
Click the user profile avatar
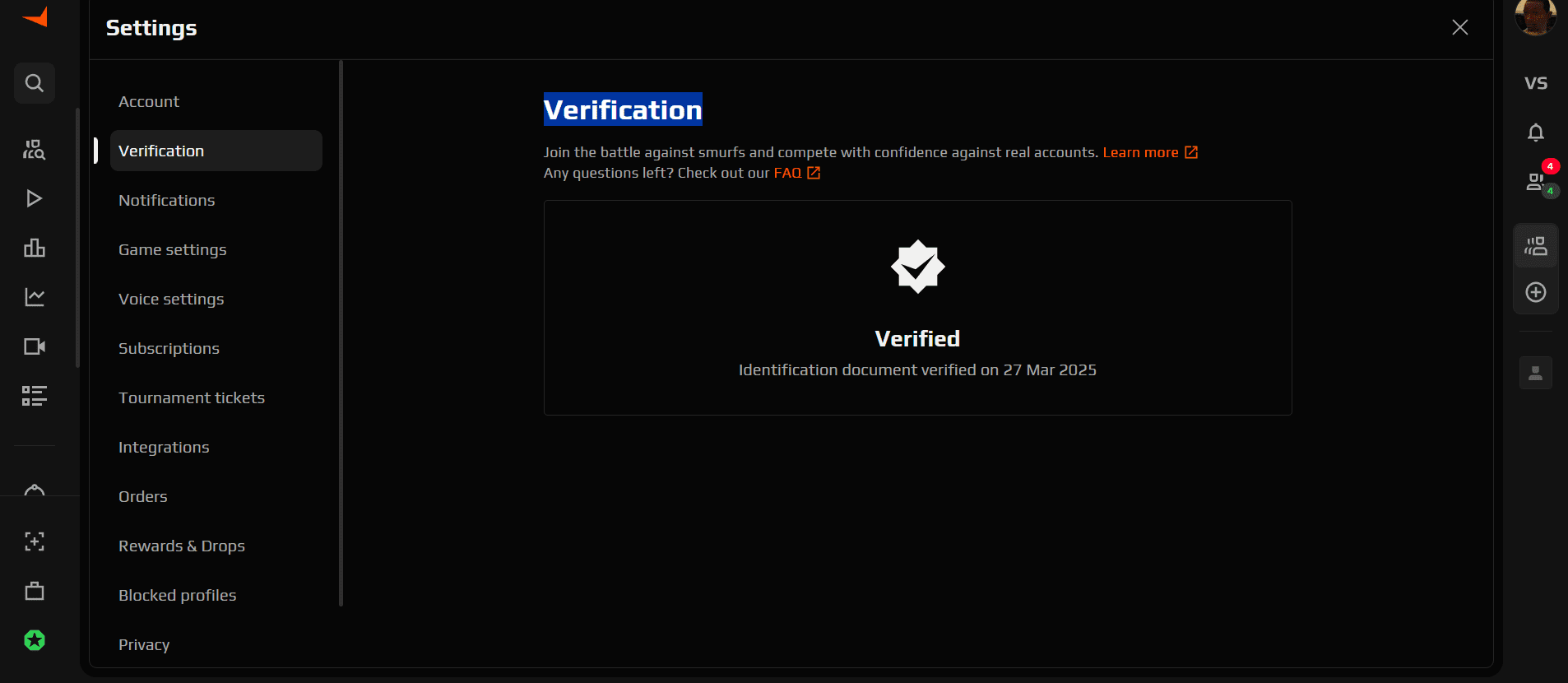[x=1535, y=16]
